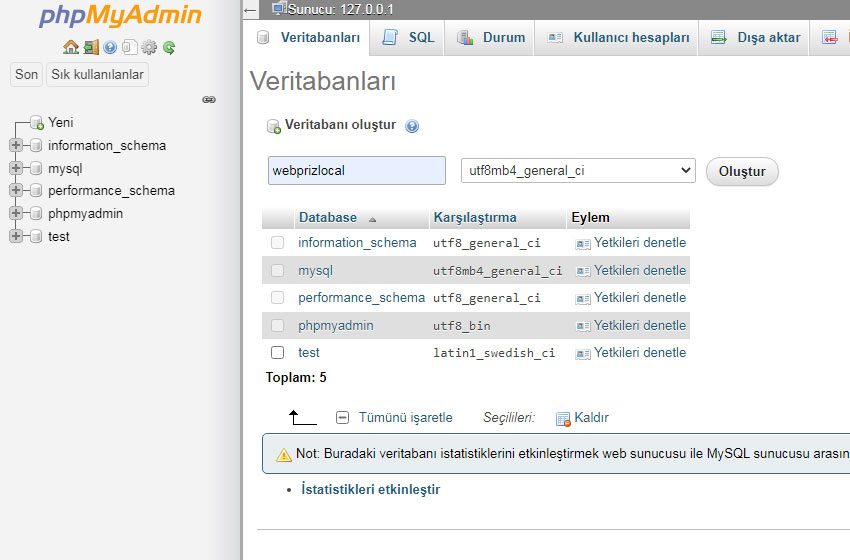Expand the phpmyadmin tree node
Viewport: 850px width, 560px height.
point(16,213)
